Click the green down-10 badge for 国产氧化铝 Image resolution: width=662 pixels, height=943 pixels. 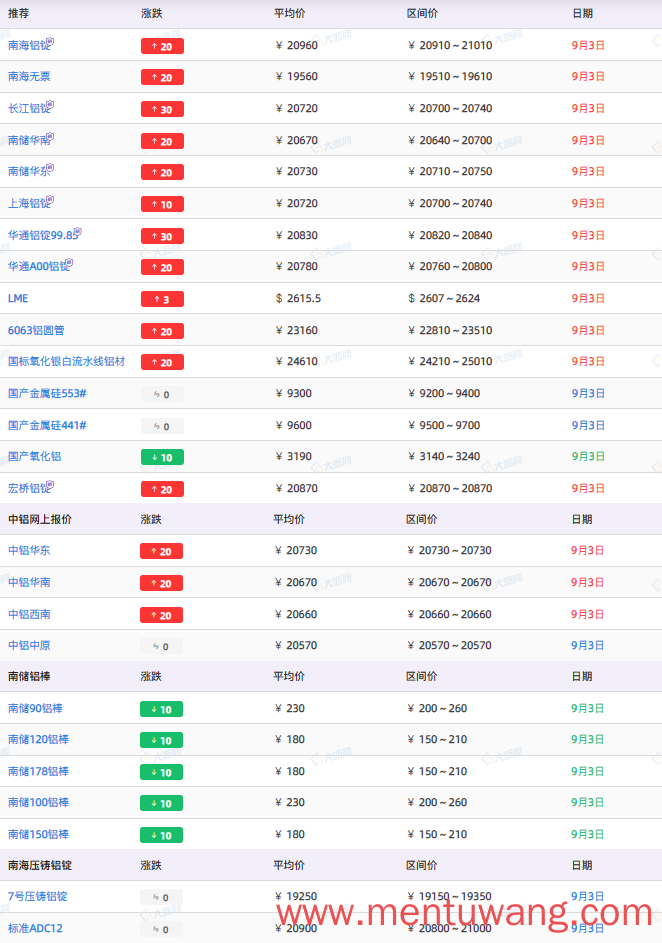pos(162,458)
